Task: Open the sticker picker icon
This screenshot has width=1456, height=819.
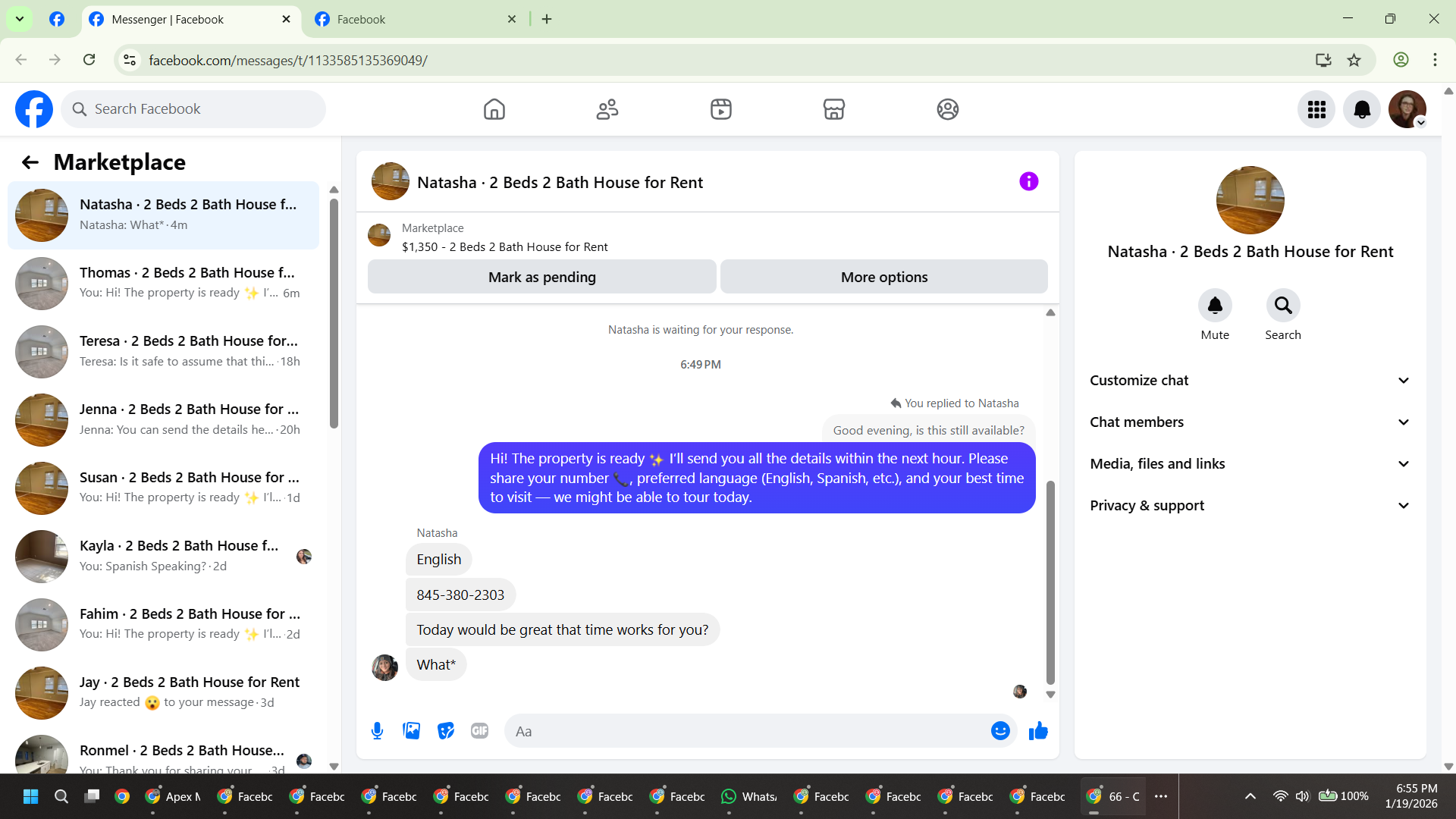Action: [446, 731]
